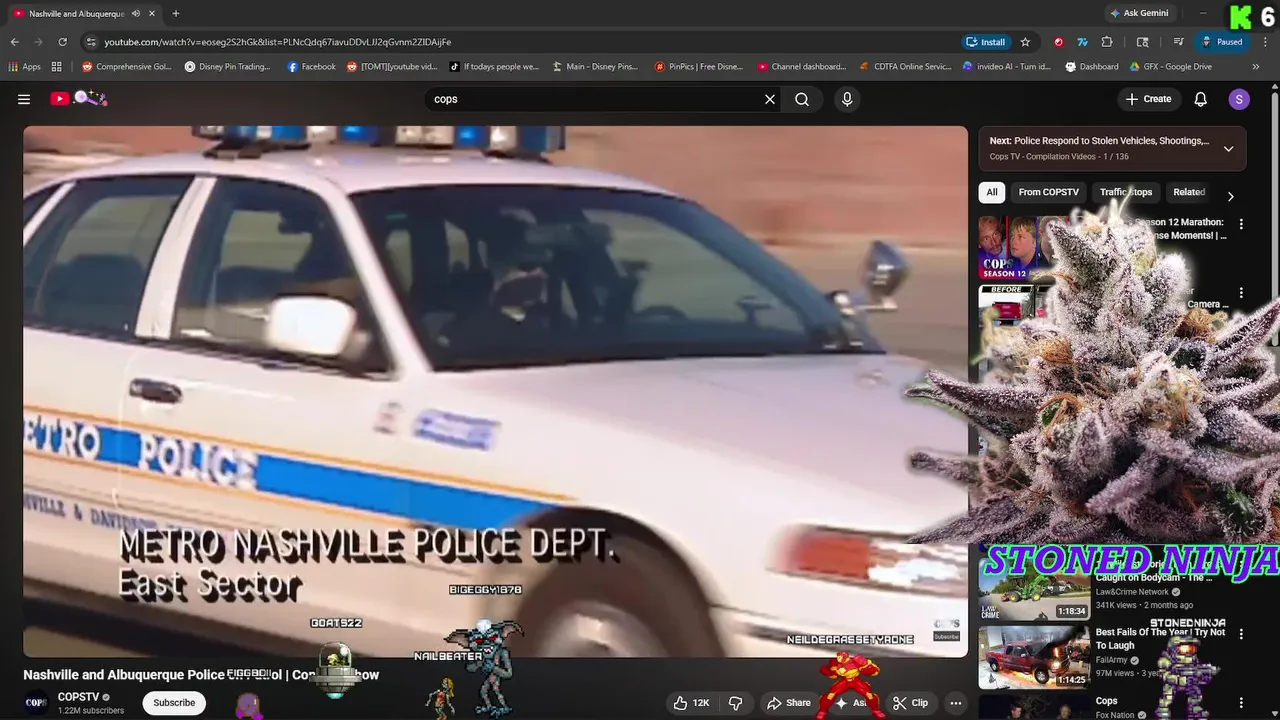Click the blue TV extension icon
Screen dimensions: 1280x720
click(1083, 42)
